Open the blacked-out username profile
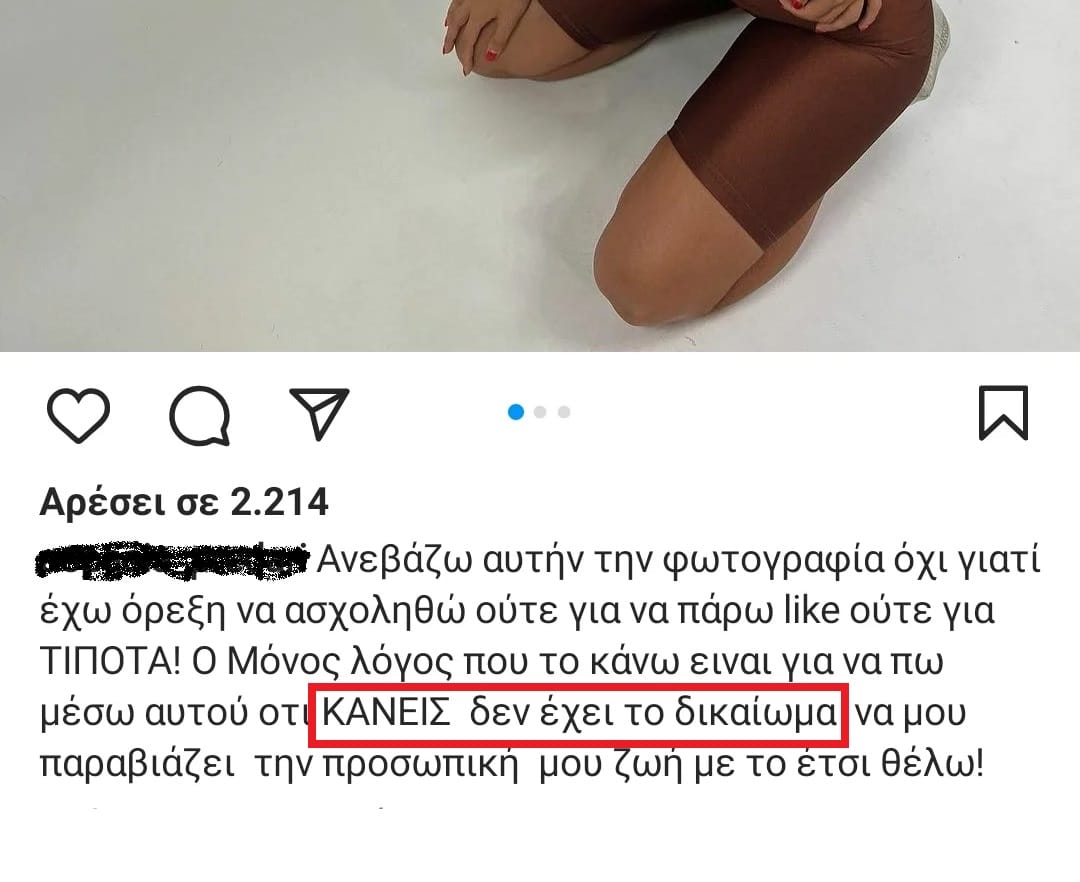Viewport: 1080px width, 882px height. pyautogui.click(x=171, y=560)
